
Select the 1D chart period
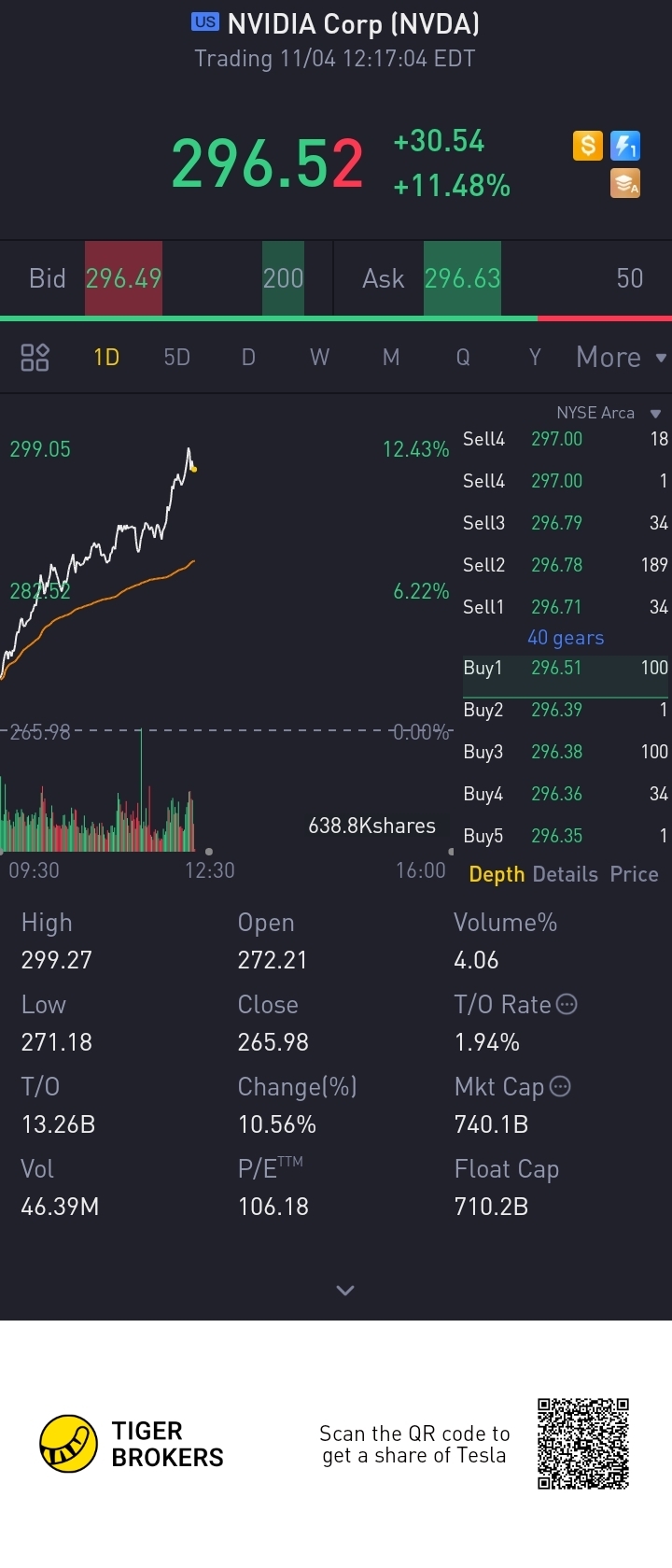[106, 357]
